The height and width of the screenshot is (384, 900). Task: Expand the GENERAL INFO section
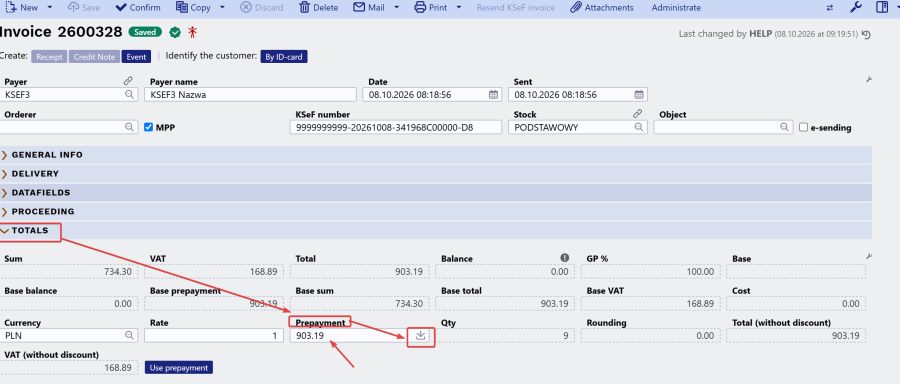[436, 155]
